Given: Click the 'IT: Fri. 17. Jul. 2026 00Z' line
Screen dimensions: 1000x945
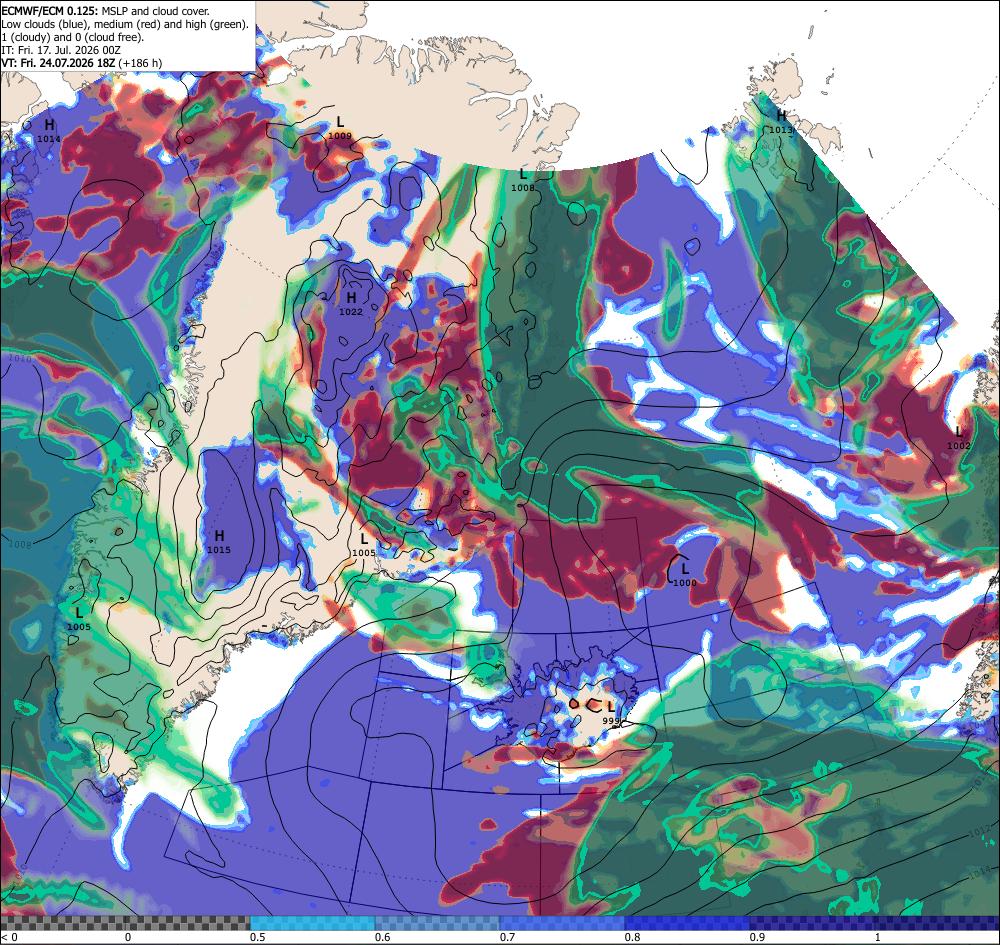Looking at the screenshot, I should pos(61,50).
